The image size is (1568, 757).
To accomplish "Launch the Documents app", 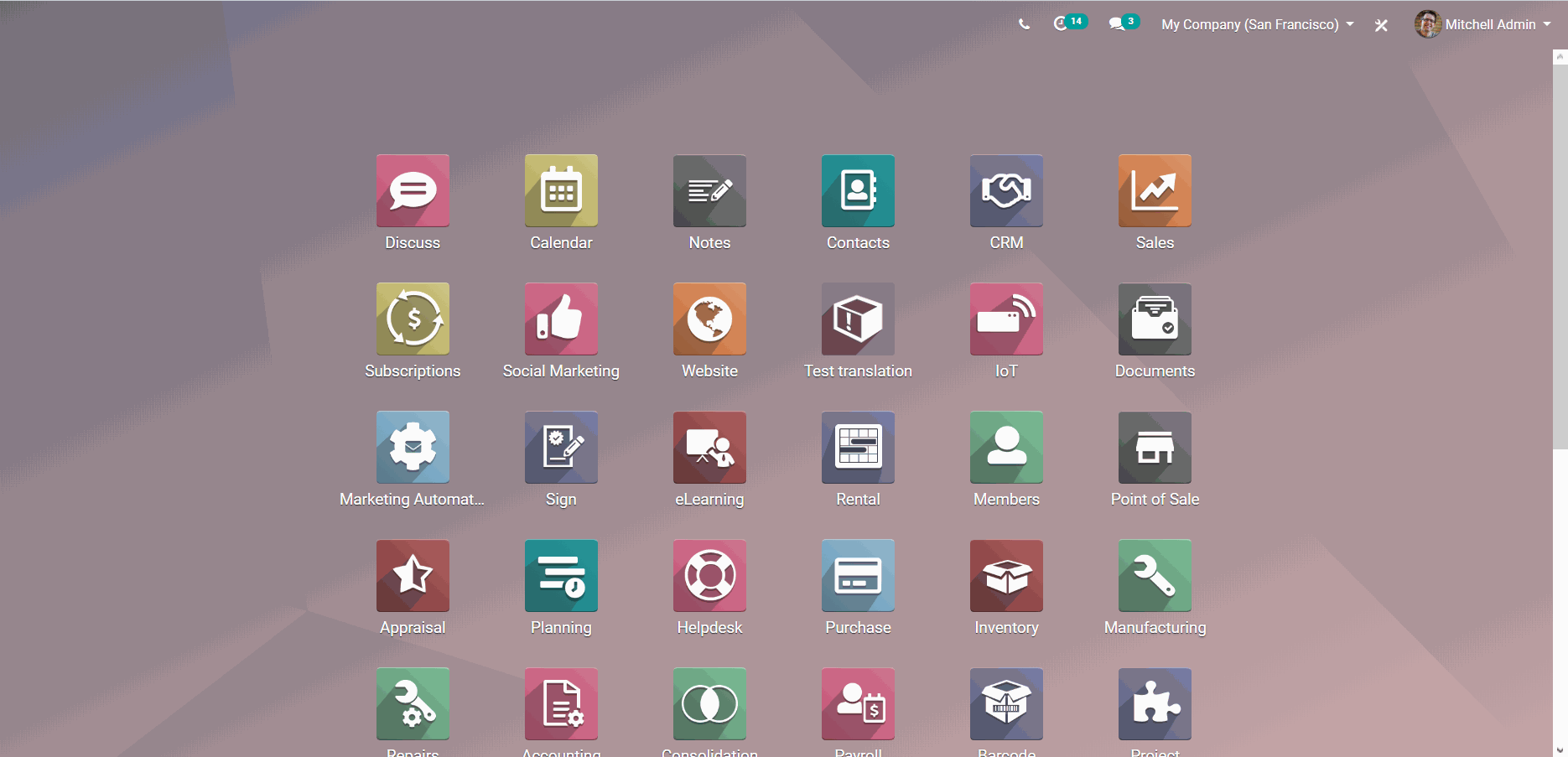I will (x=1155, y=319).
